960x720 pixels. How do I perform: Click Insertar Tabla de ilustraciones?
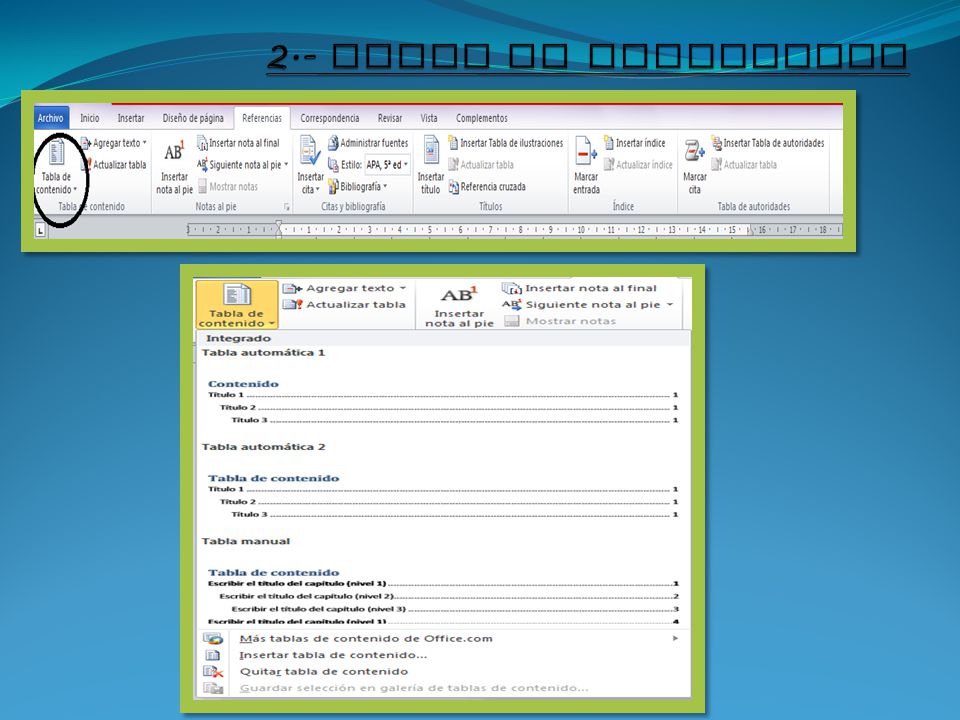click(506, 143)
